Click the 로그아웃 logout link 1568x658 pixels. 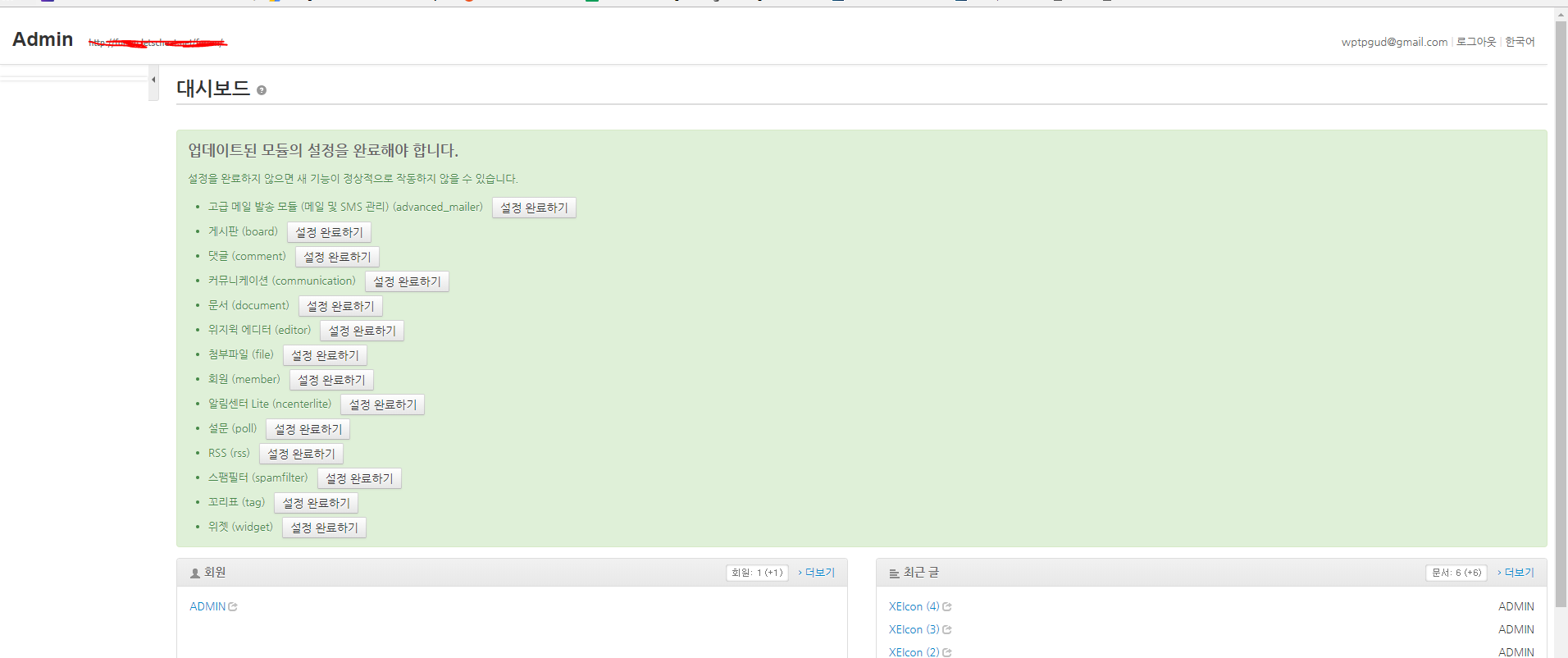1475,42
